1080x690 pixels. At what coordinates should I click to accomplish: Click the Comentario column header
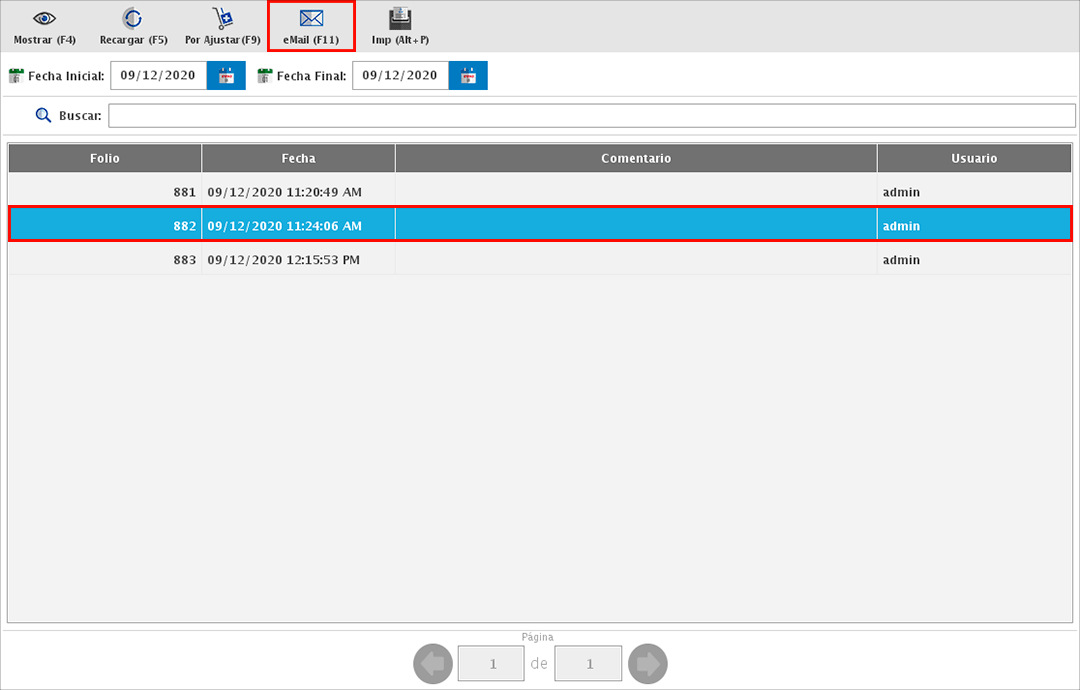[636, 158]
